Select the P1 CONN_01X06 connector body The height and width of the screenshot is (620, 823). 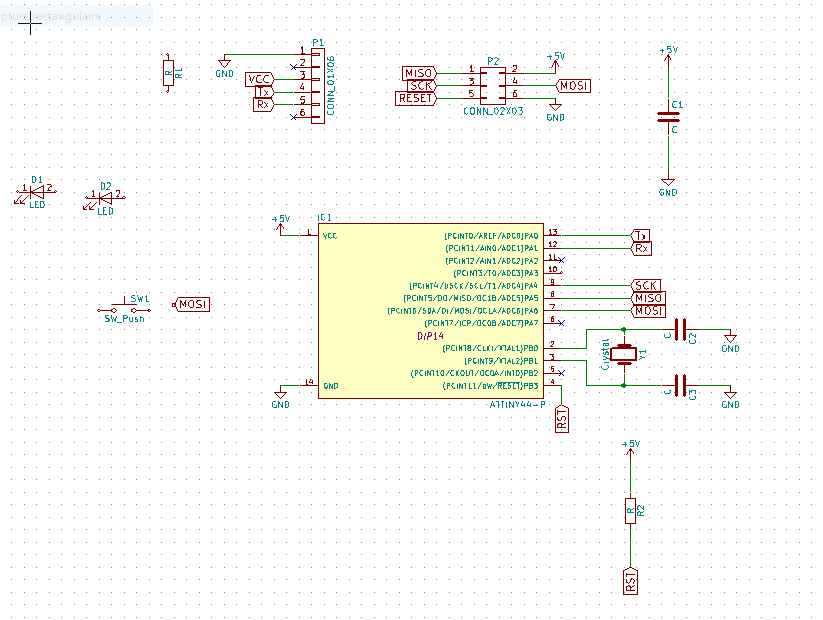318,86
